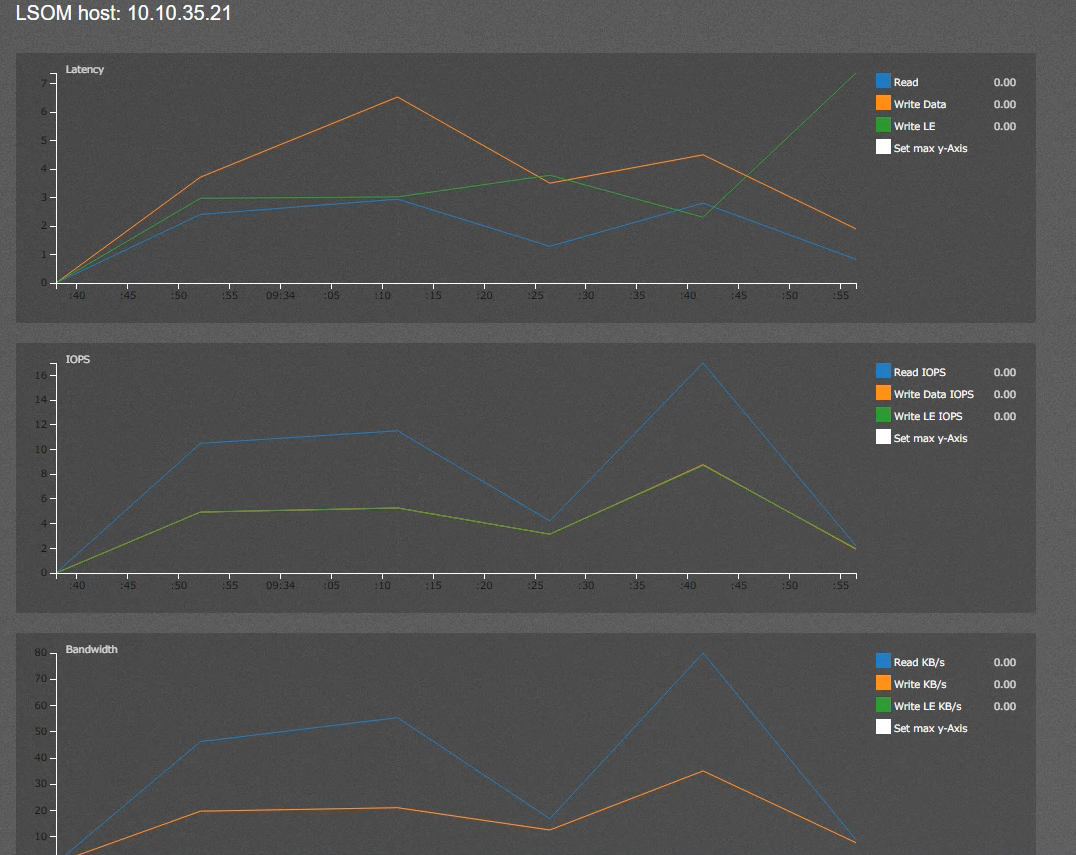Toggle the Write Data latency series swatch
The width and height of the screenshot is (1076, 855).
pos(883,104)
